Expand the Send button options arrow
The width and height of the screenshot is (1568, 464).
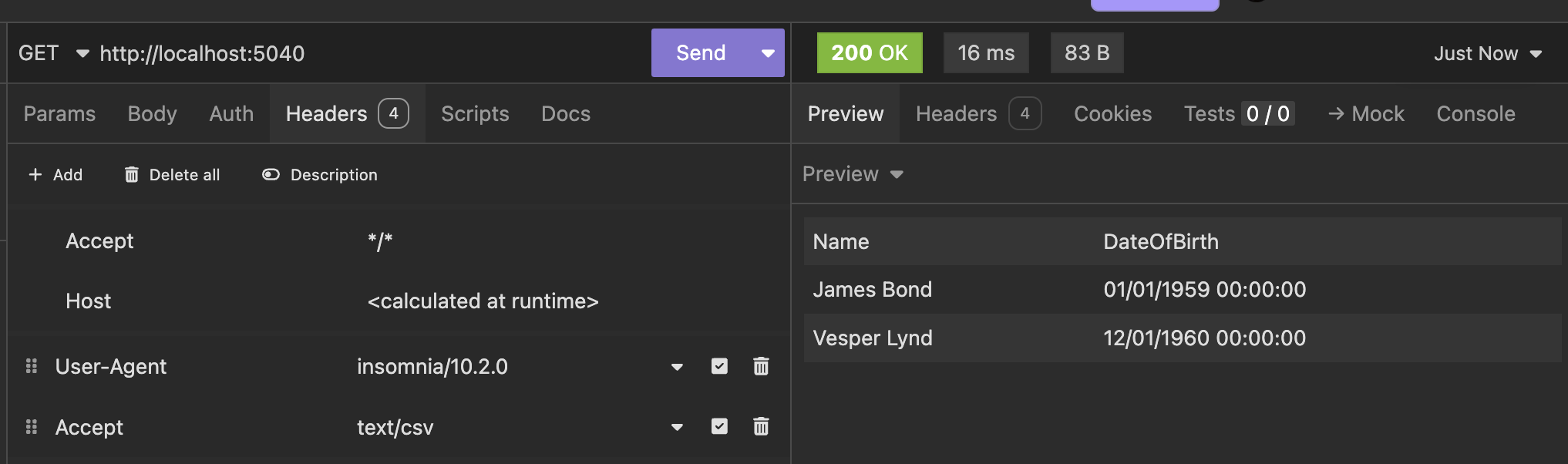tap(768, 53)
